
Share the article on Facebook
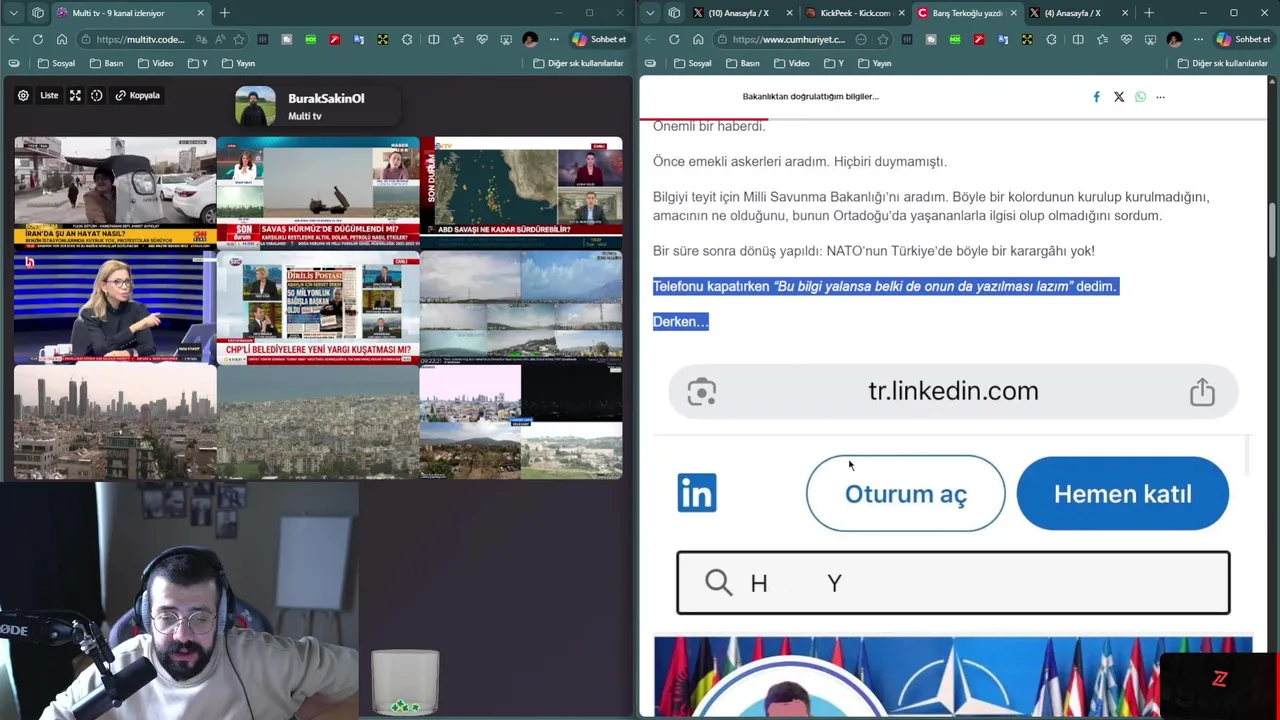click(x=1096, y=97)
